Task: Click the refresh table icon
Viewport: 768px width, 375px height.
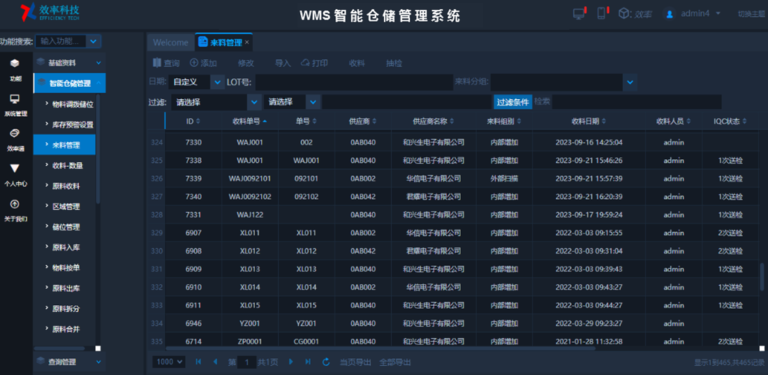Action: (x=326, y=362)
